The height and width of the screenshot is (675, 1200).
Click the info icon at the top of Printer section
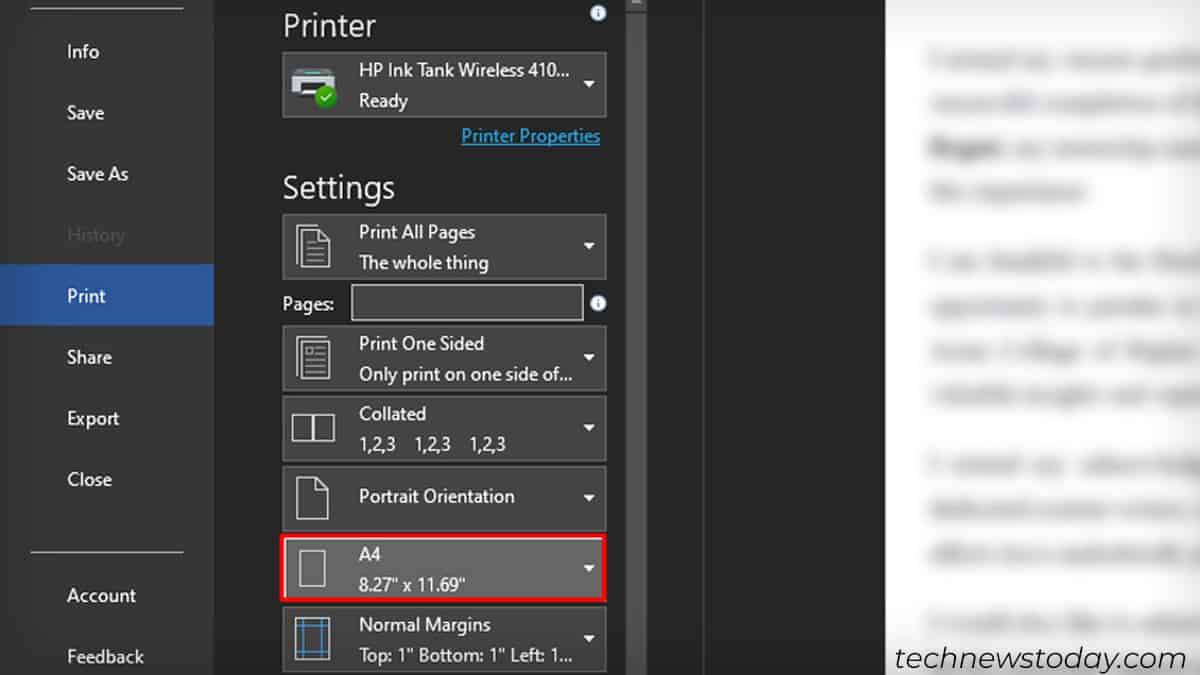pos(597,12)
